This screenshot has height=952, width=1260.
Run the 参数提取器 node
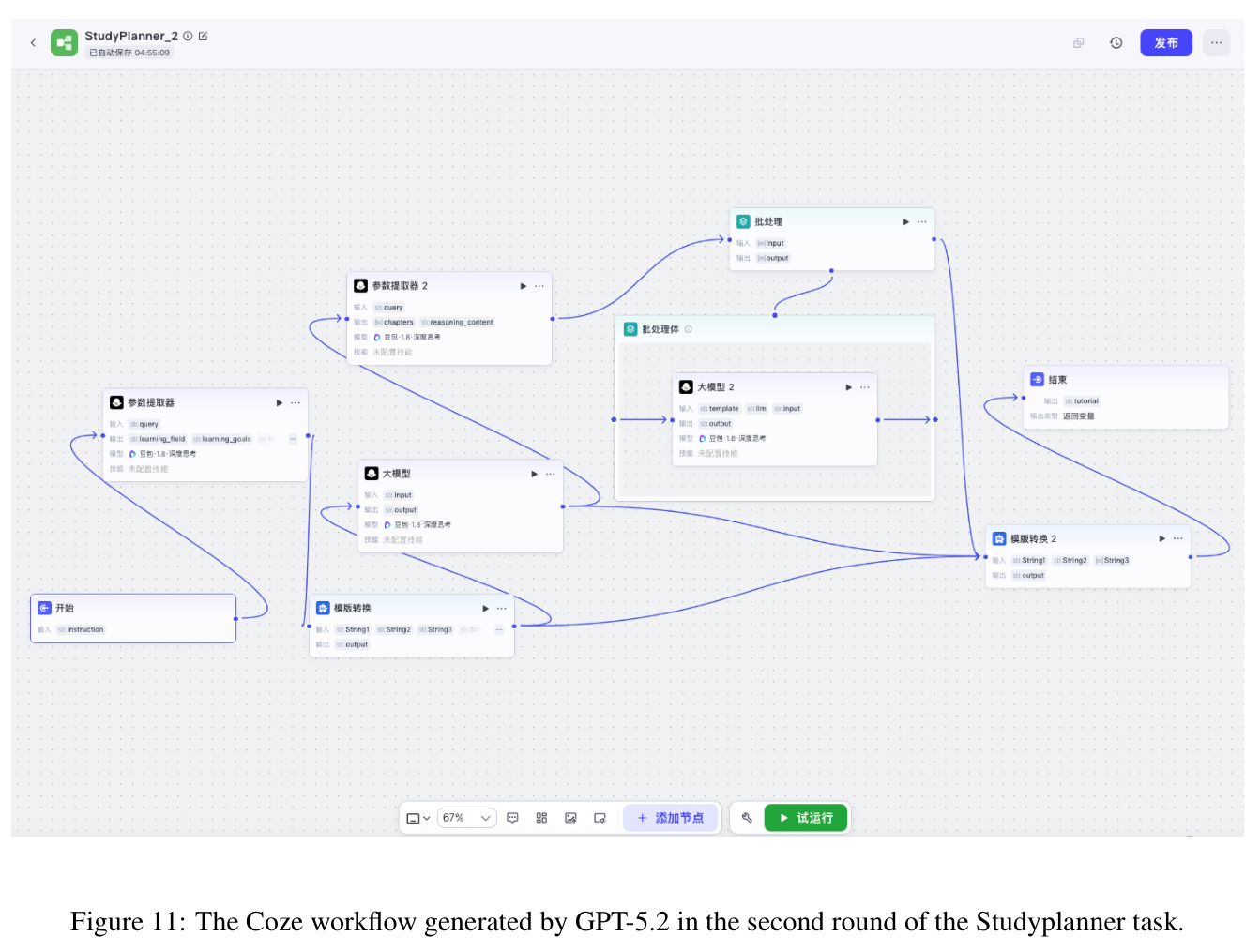point(279,402)
